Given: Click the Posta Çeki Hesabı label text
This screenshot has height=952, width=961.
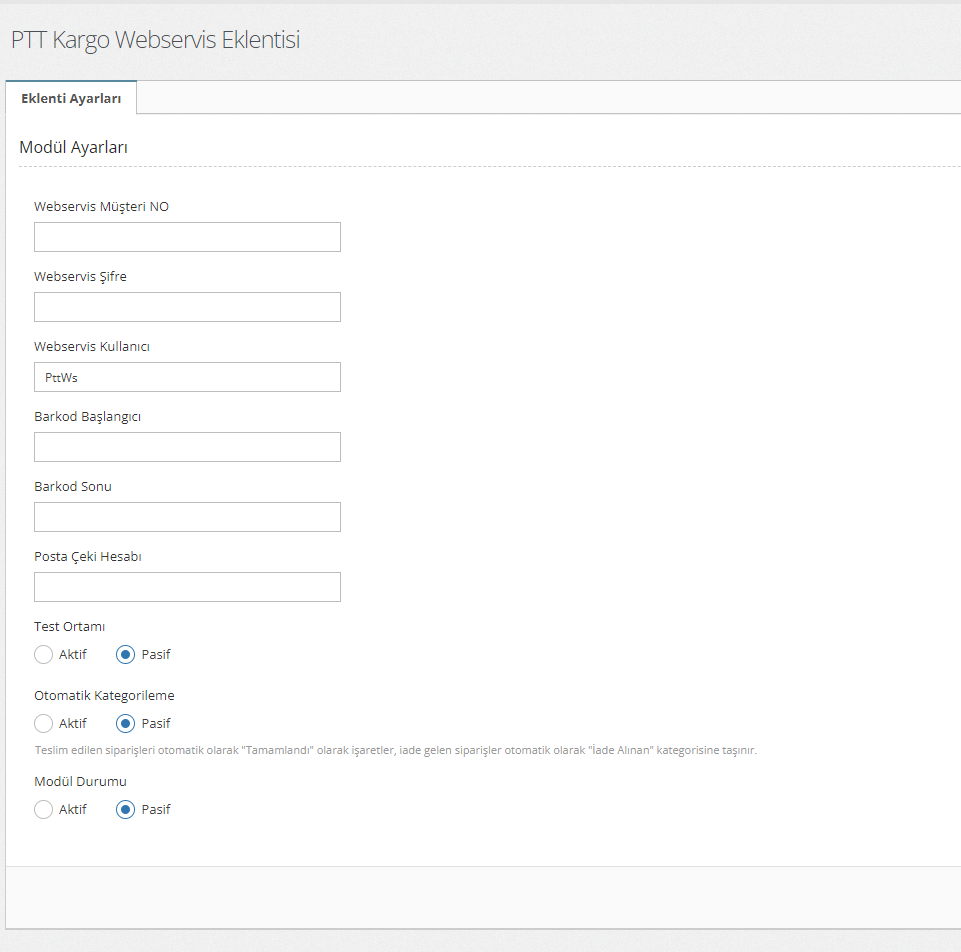Looking at the screenshot, I should pyautogui.click(x=87, y=557).
